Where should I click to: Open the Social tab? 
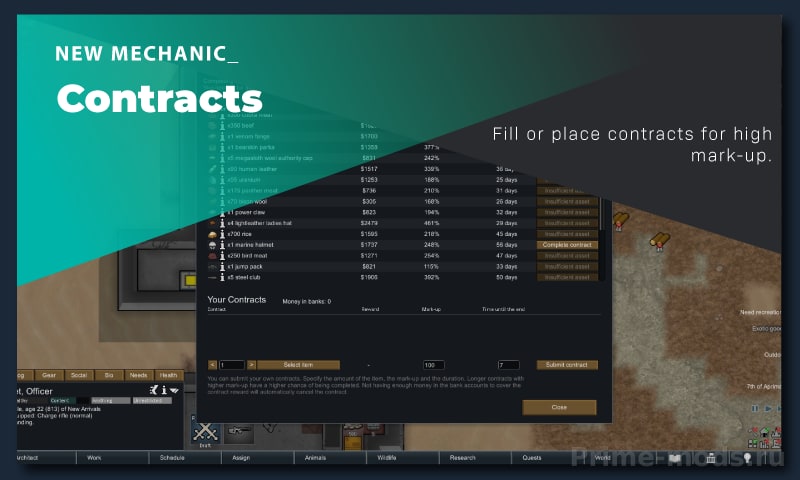pyautogui.click(x=79, y=375)
